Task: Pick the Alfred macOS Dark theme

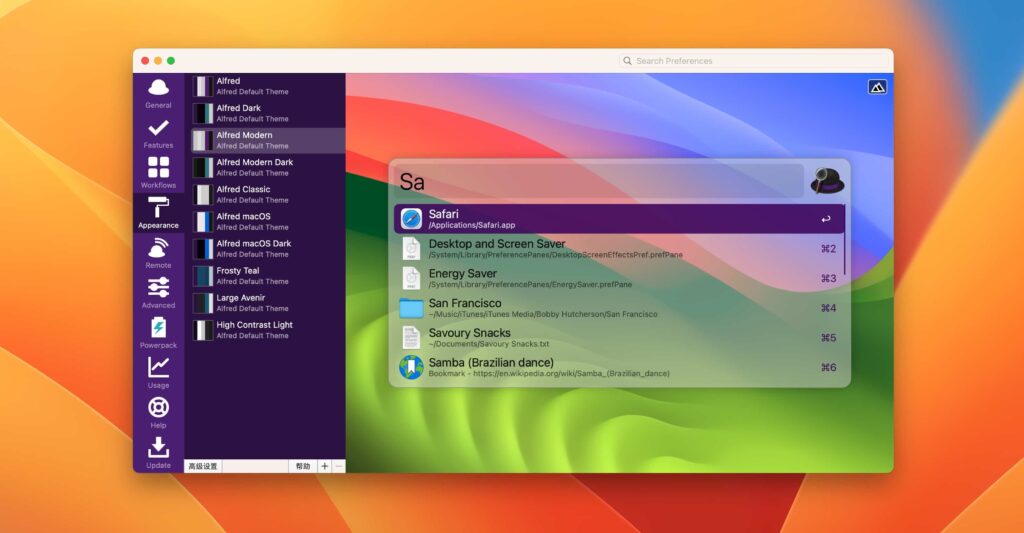Action: click(264, 248)
